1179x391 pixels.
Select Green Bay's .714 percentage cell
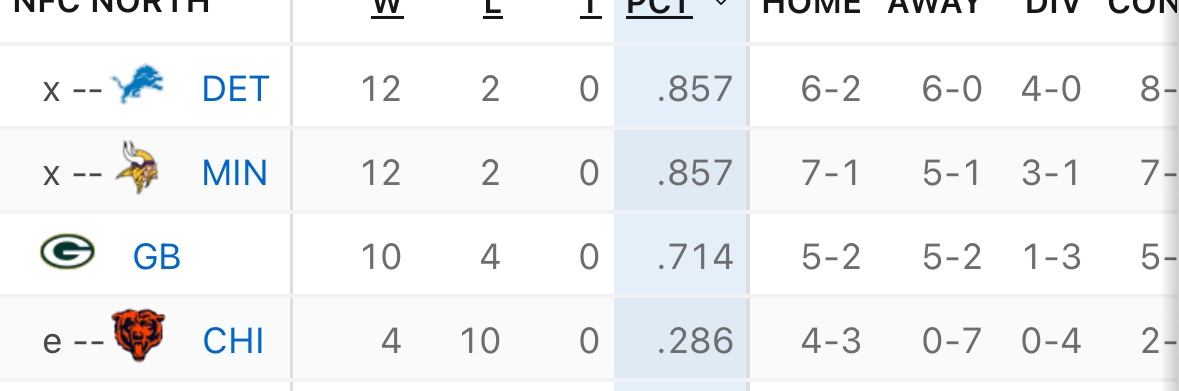[x=695, y=257]
